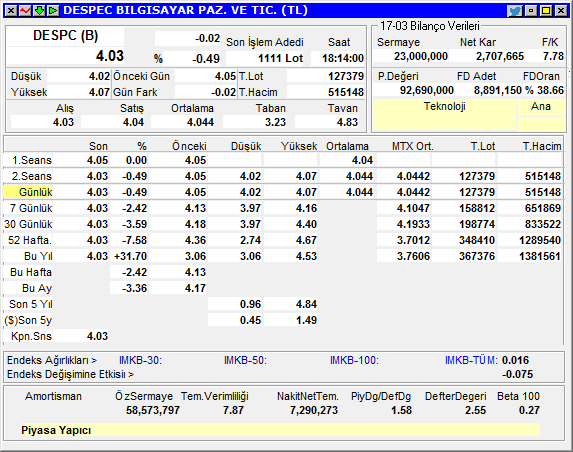Click the Amortisman label

click(53, 396)
